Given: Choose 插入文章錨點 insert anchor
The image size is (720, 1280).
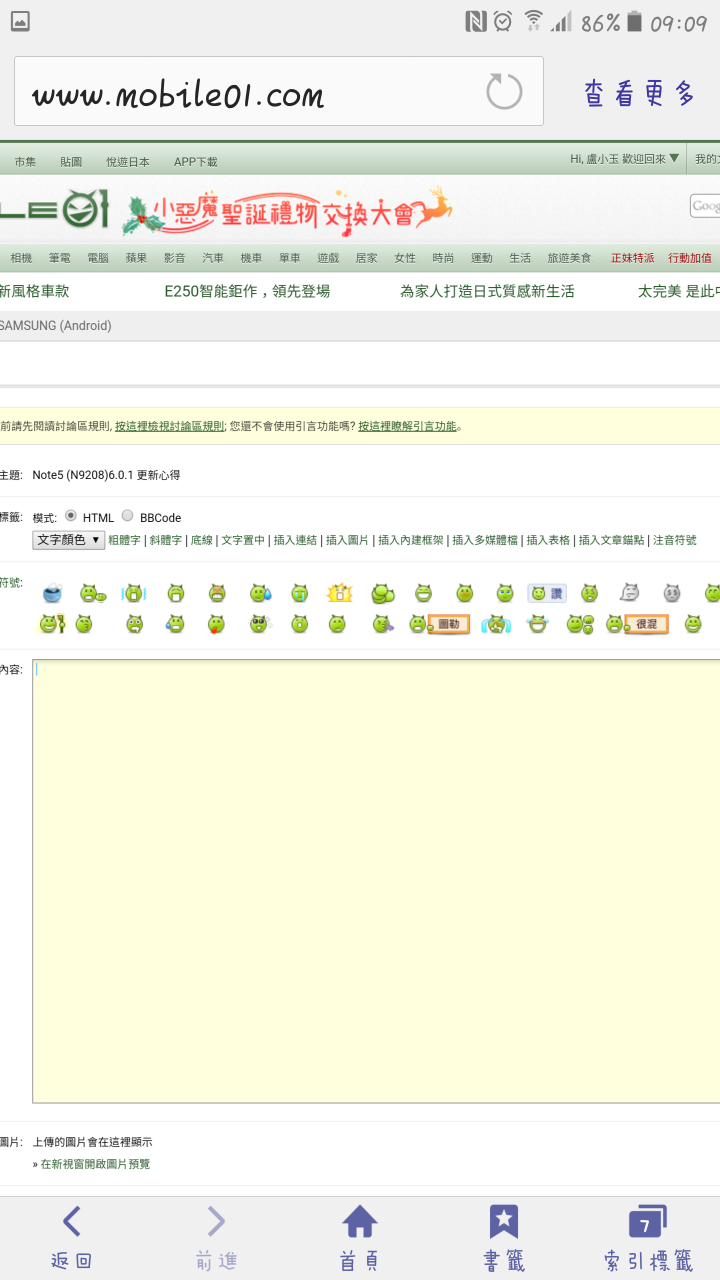Looking at the screenshot, I should pyautogui.click(x=611, y=540).
